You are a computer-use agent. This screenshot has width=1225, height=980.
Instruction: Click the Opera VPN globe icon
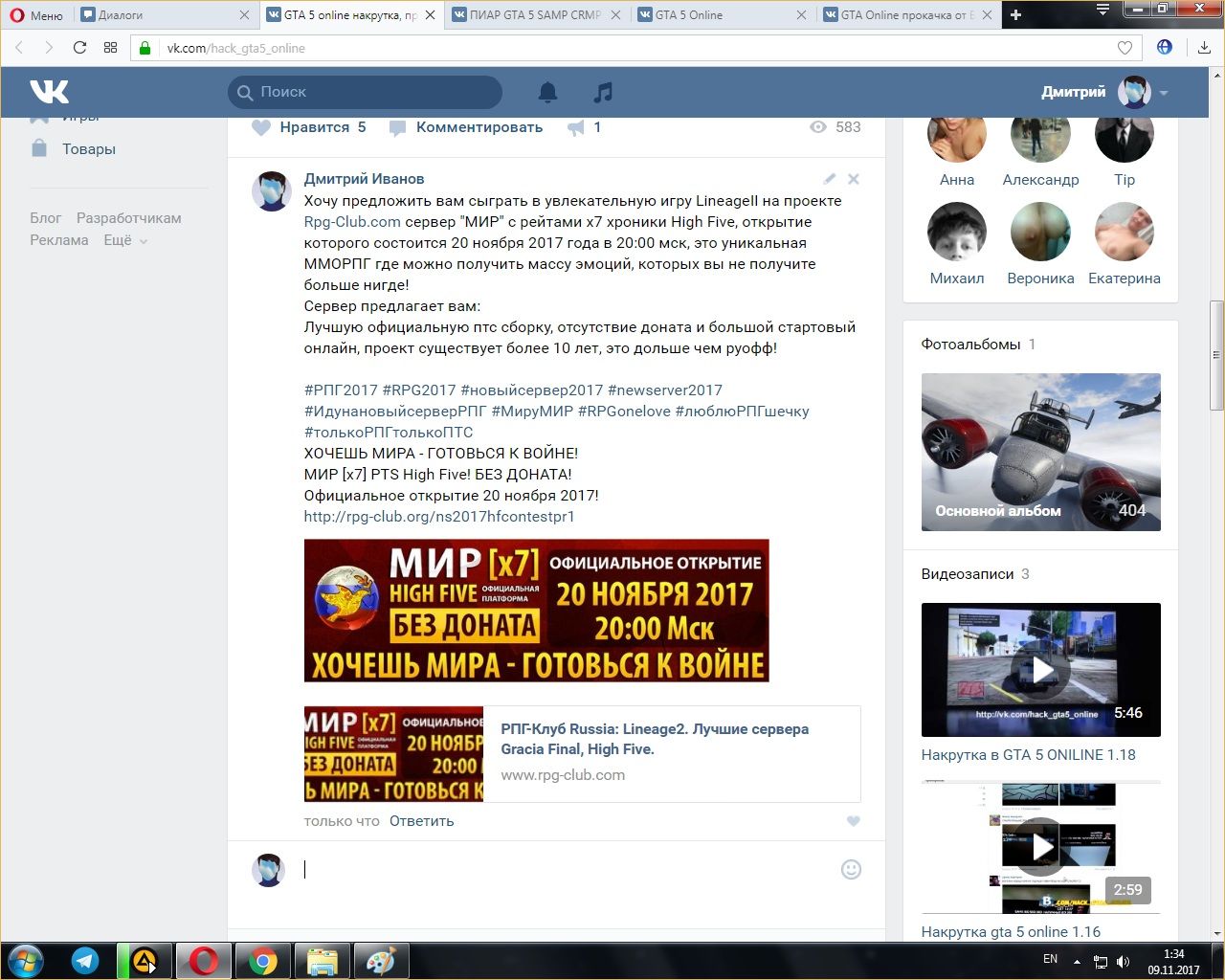pyautogui.click(x=1165, y=47)
